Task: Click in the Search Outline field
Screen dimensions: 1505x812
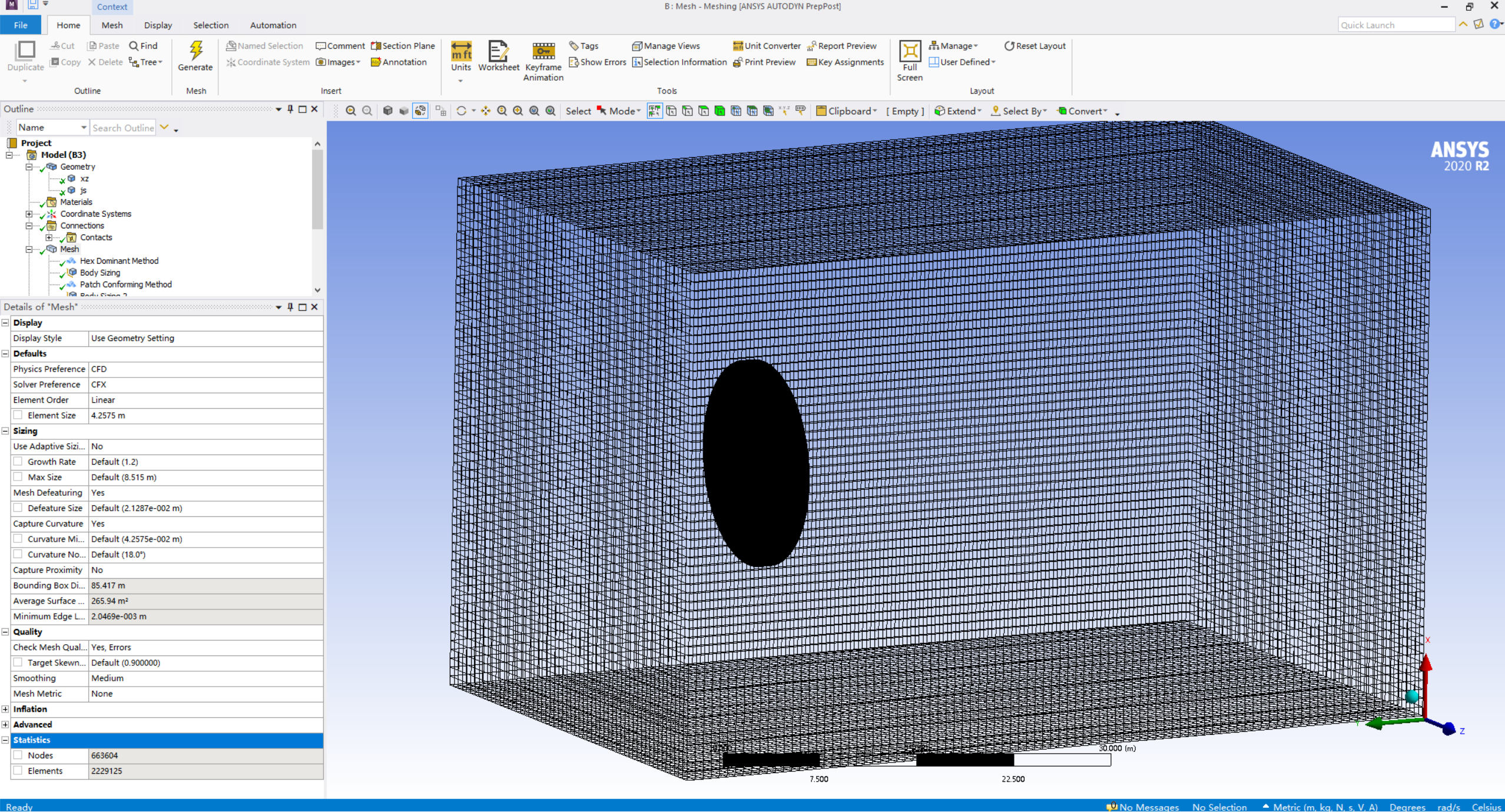Action: click(x=122, y=127)
